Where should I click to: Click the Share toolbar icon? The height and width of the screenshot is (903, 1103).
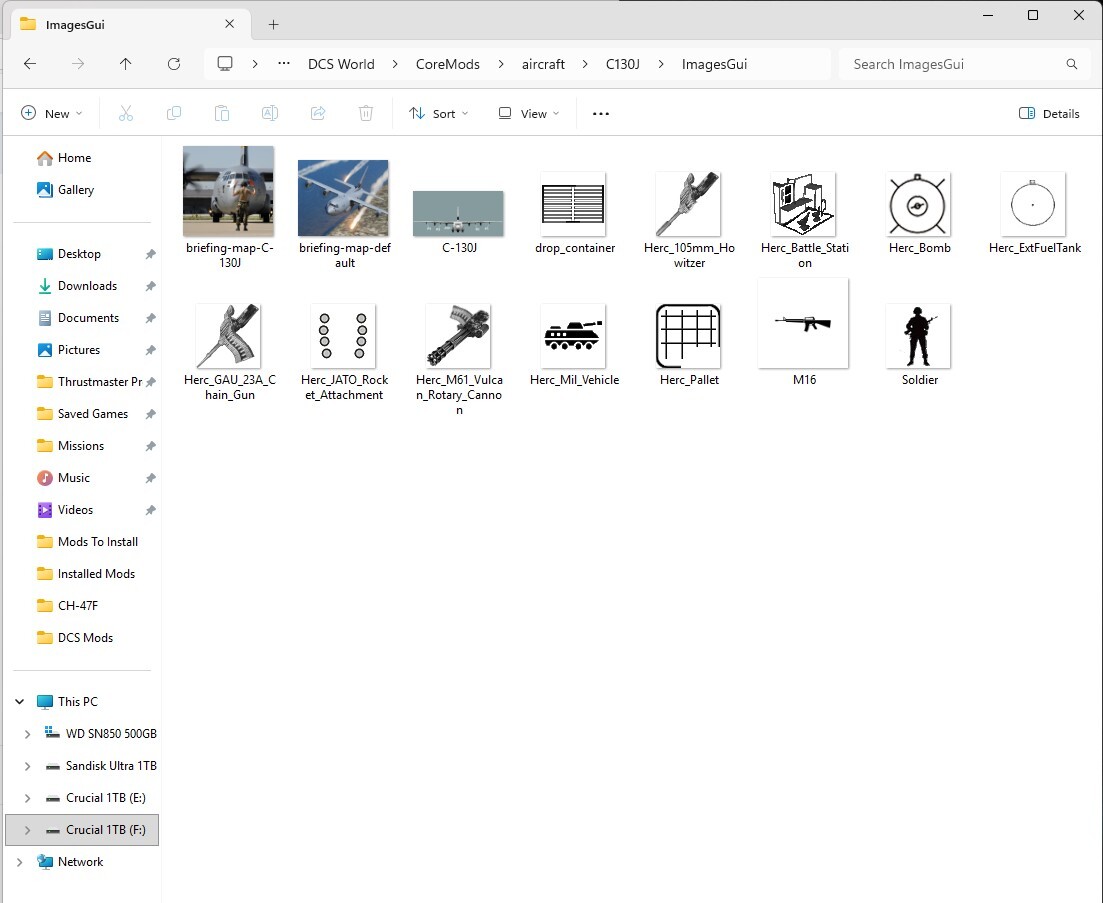tap(318, 113)
